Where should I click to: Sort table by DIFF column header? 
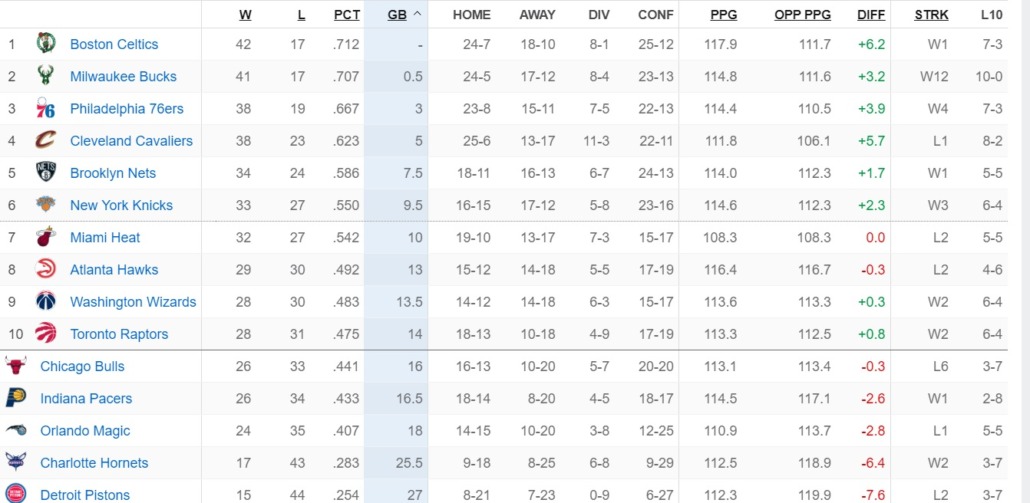coord(871,14)
